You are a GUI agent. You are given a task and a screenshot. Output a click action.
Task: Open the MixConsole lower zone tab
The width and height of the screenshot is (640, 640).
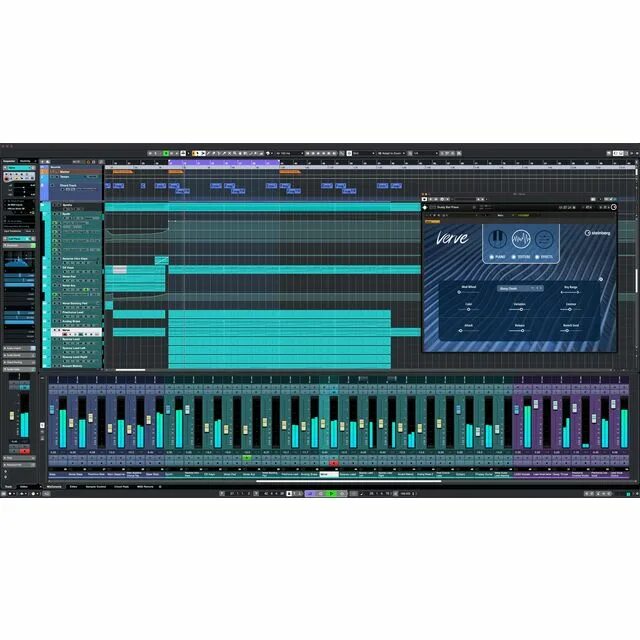click(54, 487)
